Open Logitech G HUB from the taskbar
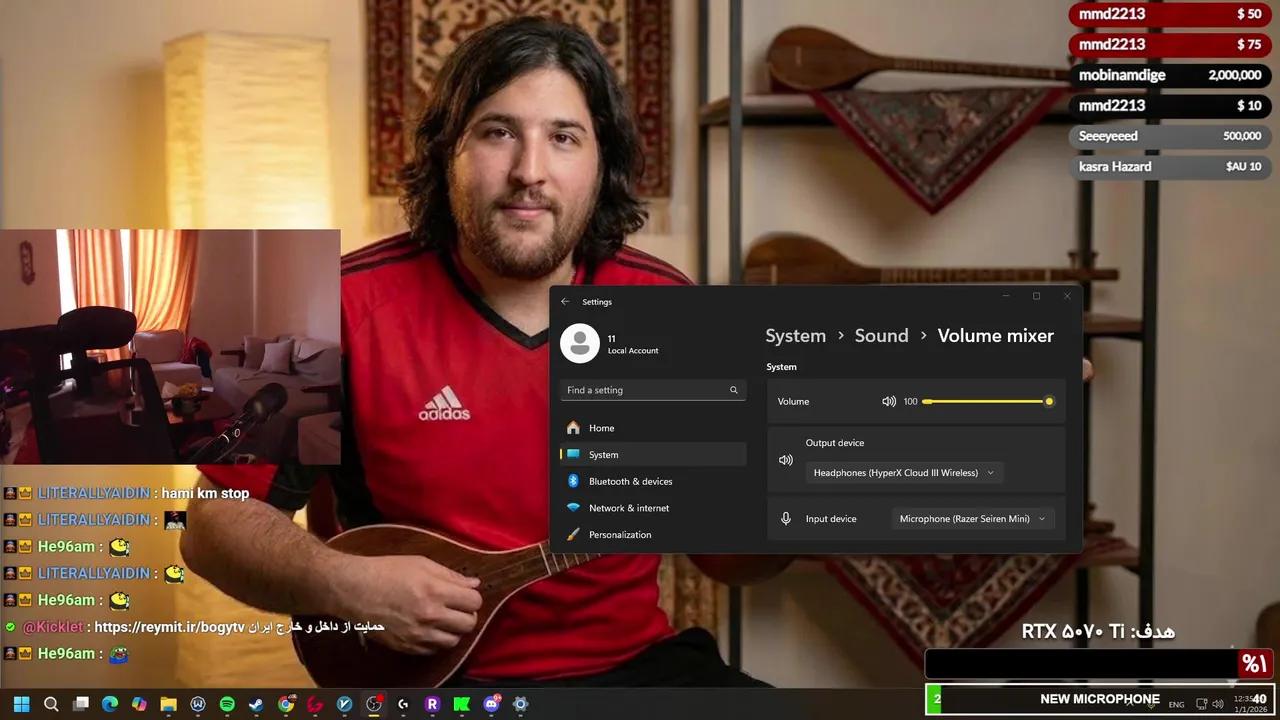 [403, 704]
